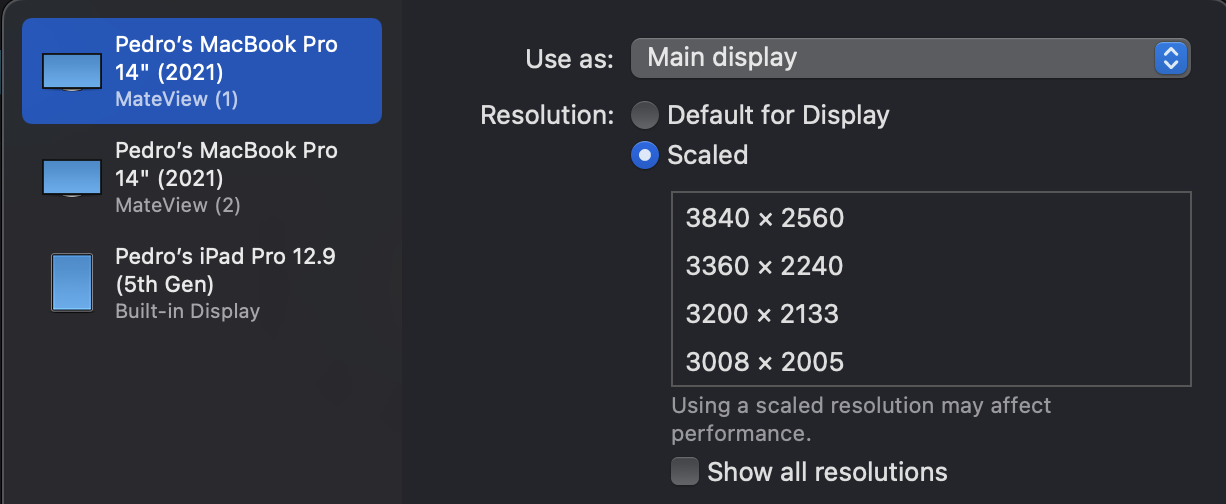Select the MateView (2) display entry
Viewport: 1226px width, 504px height.
coord(202,177)
